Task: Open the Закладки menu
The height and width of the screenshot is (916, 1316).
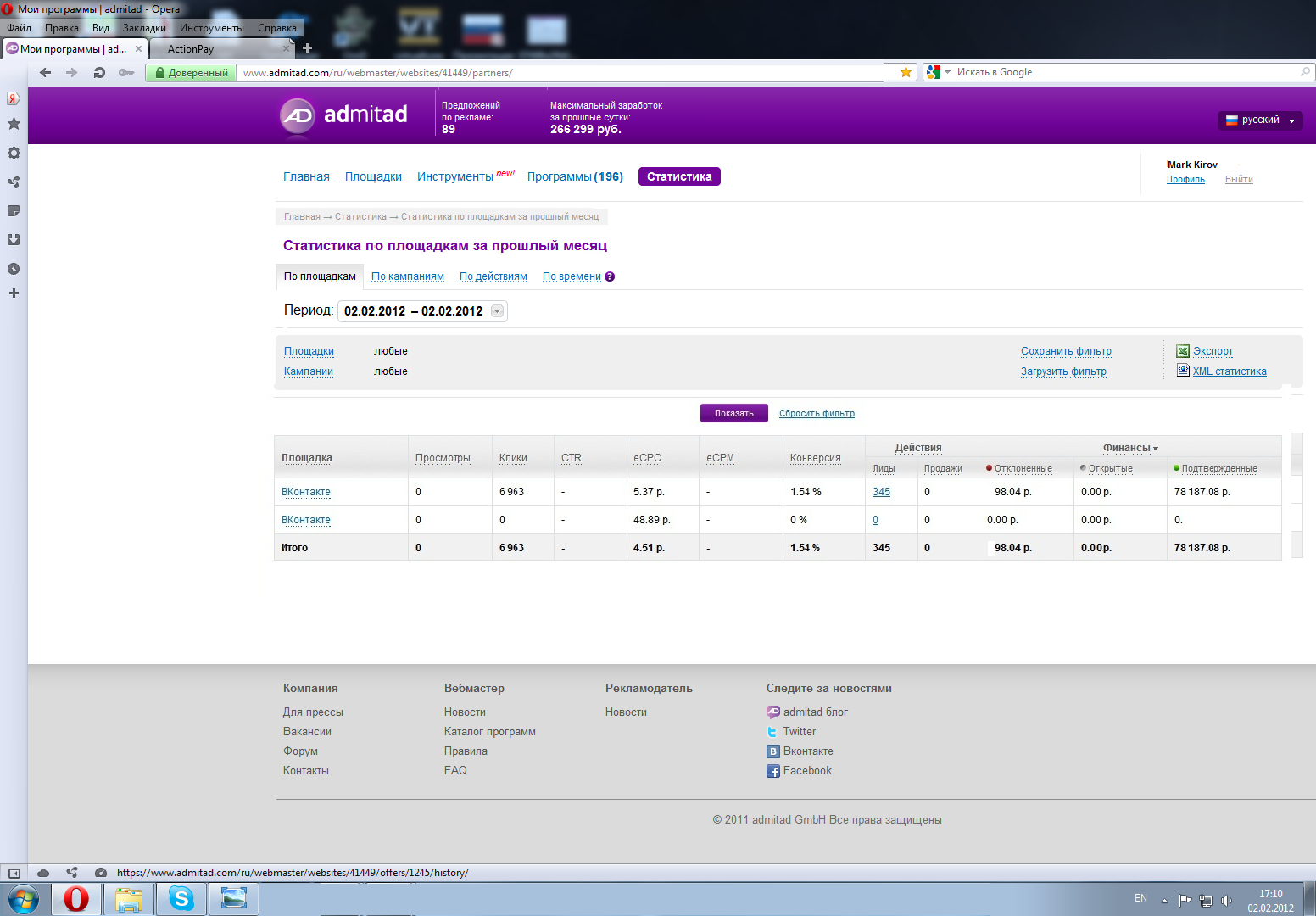Action: pyautogui.click(x=144, y=28)
